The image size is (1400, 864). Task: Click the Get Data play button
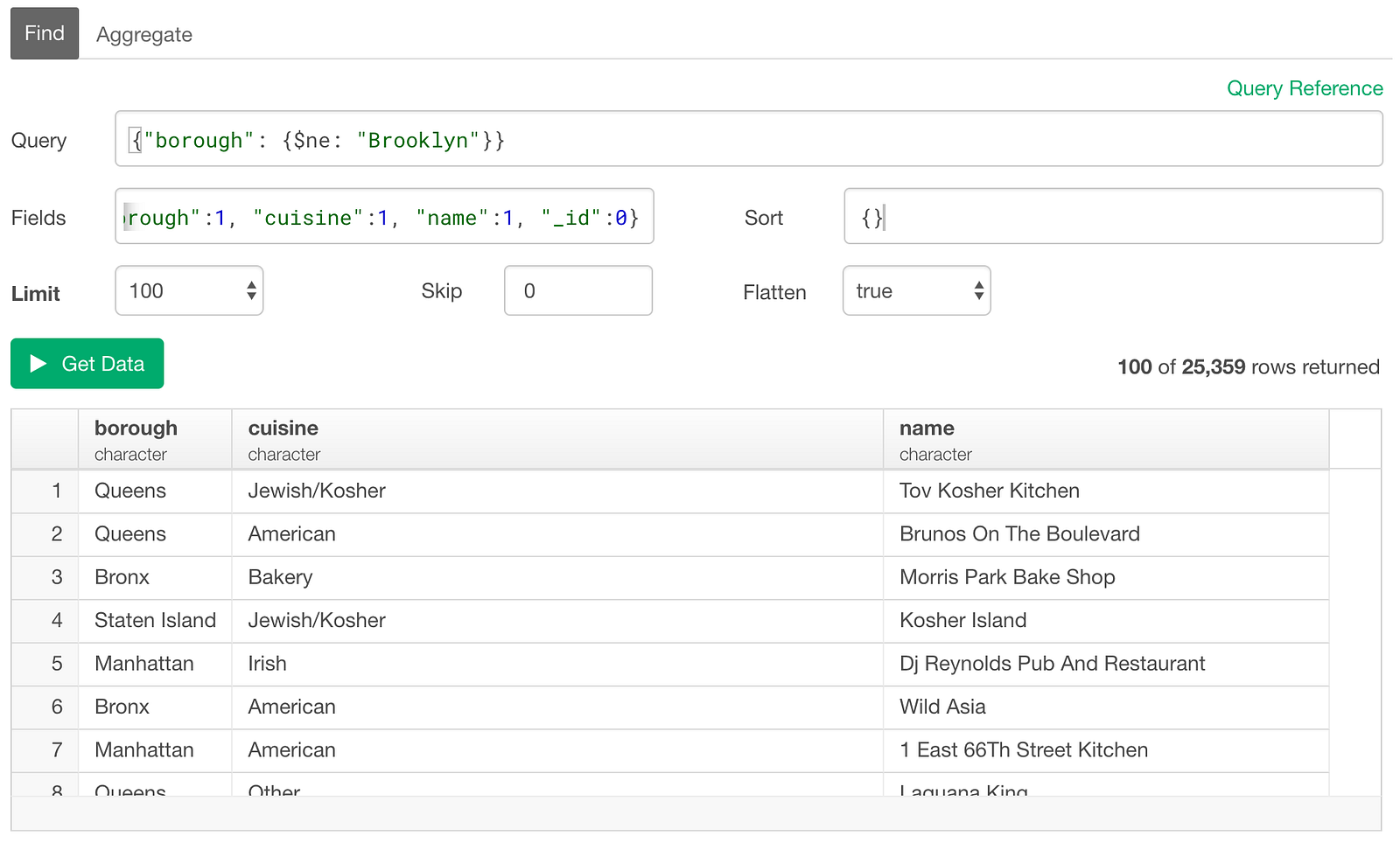(x=87, y=364)
